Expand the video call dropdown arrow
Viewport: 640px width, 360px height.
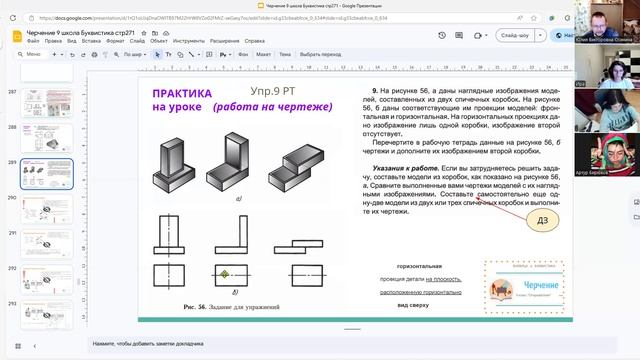(486, 36)
